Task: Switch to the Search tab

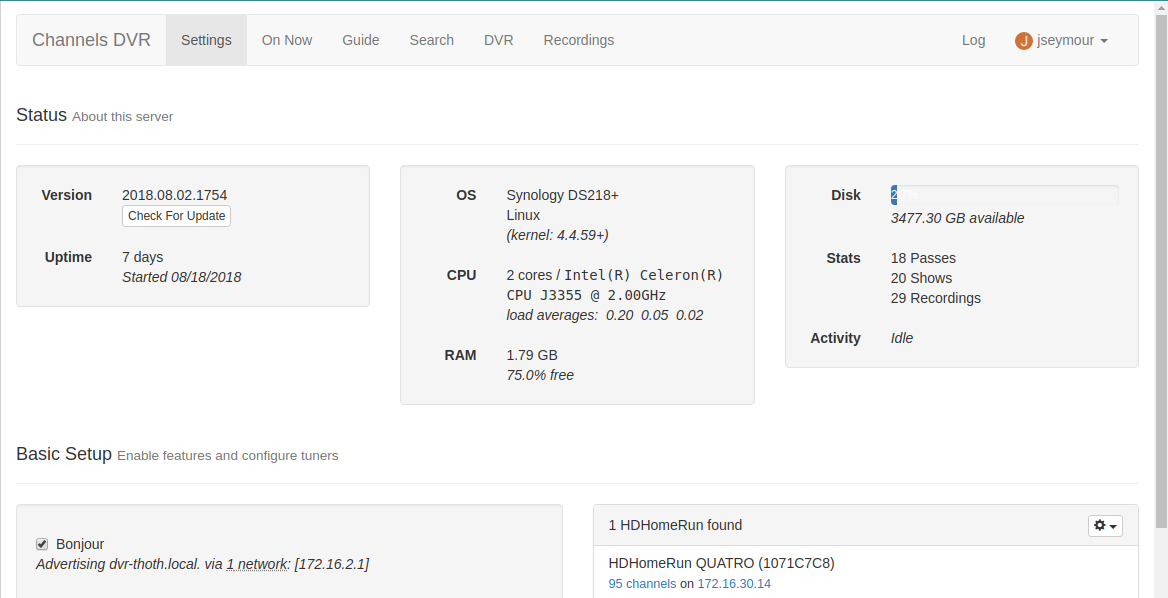Action: [x=431, y=40]
